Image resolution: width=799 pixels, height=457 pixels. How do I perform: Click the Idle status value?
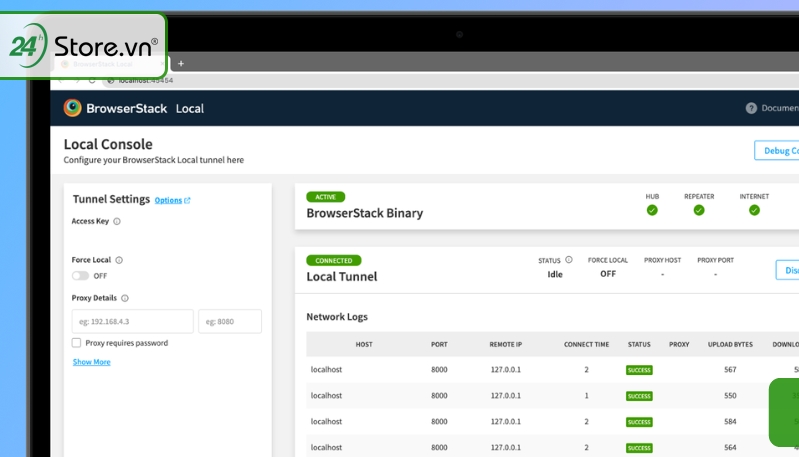pos(555,274)
